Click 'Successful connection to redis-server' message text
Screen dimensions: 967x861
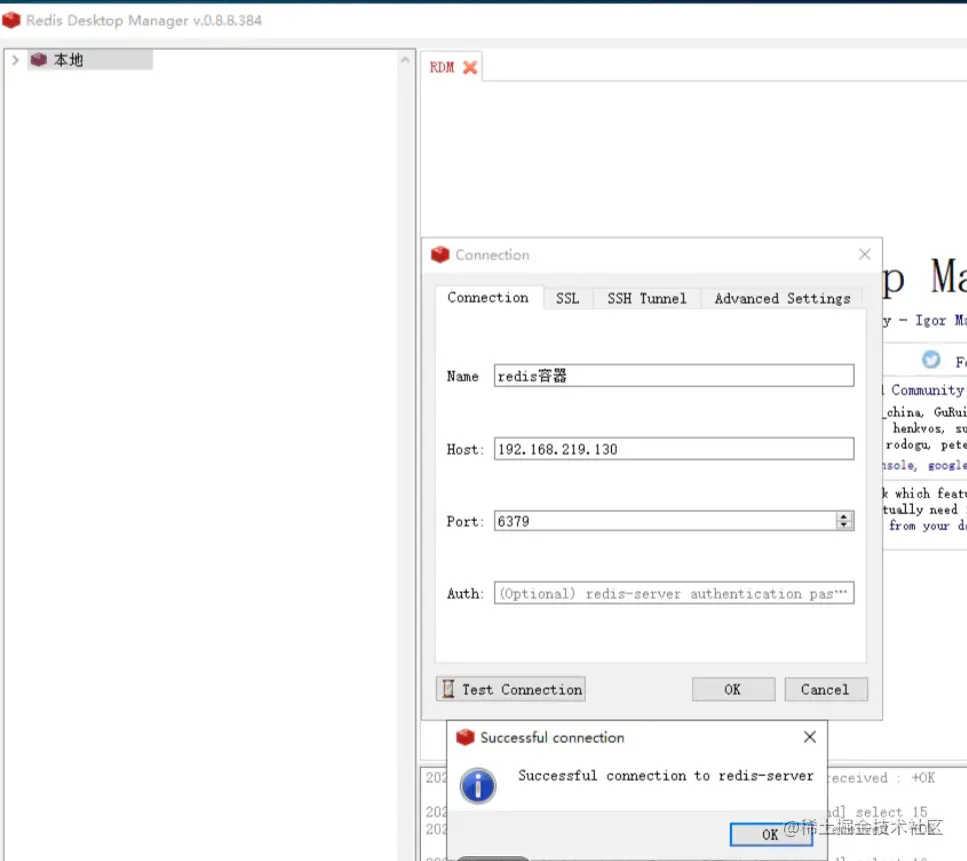pos(665,776)
